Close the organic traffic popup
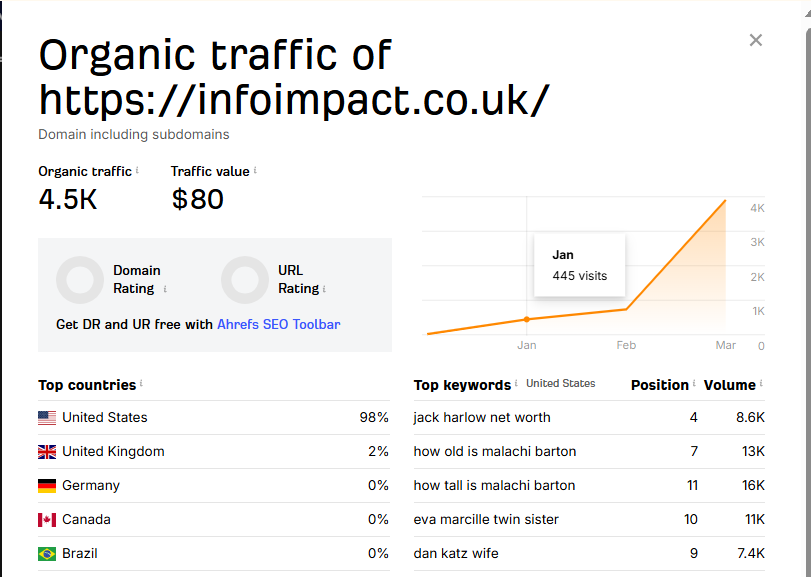Screen dimensions: 811x577 (756, 40)
